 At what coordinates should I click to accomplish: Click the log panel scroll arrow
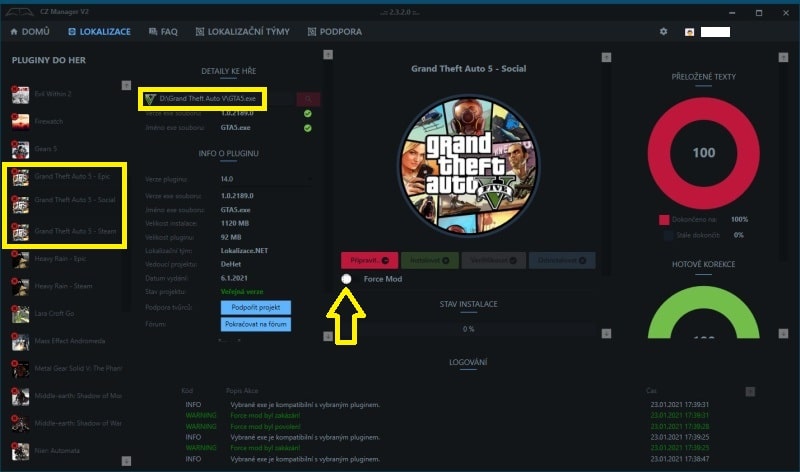750,392
